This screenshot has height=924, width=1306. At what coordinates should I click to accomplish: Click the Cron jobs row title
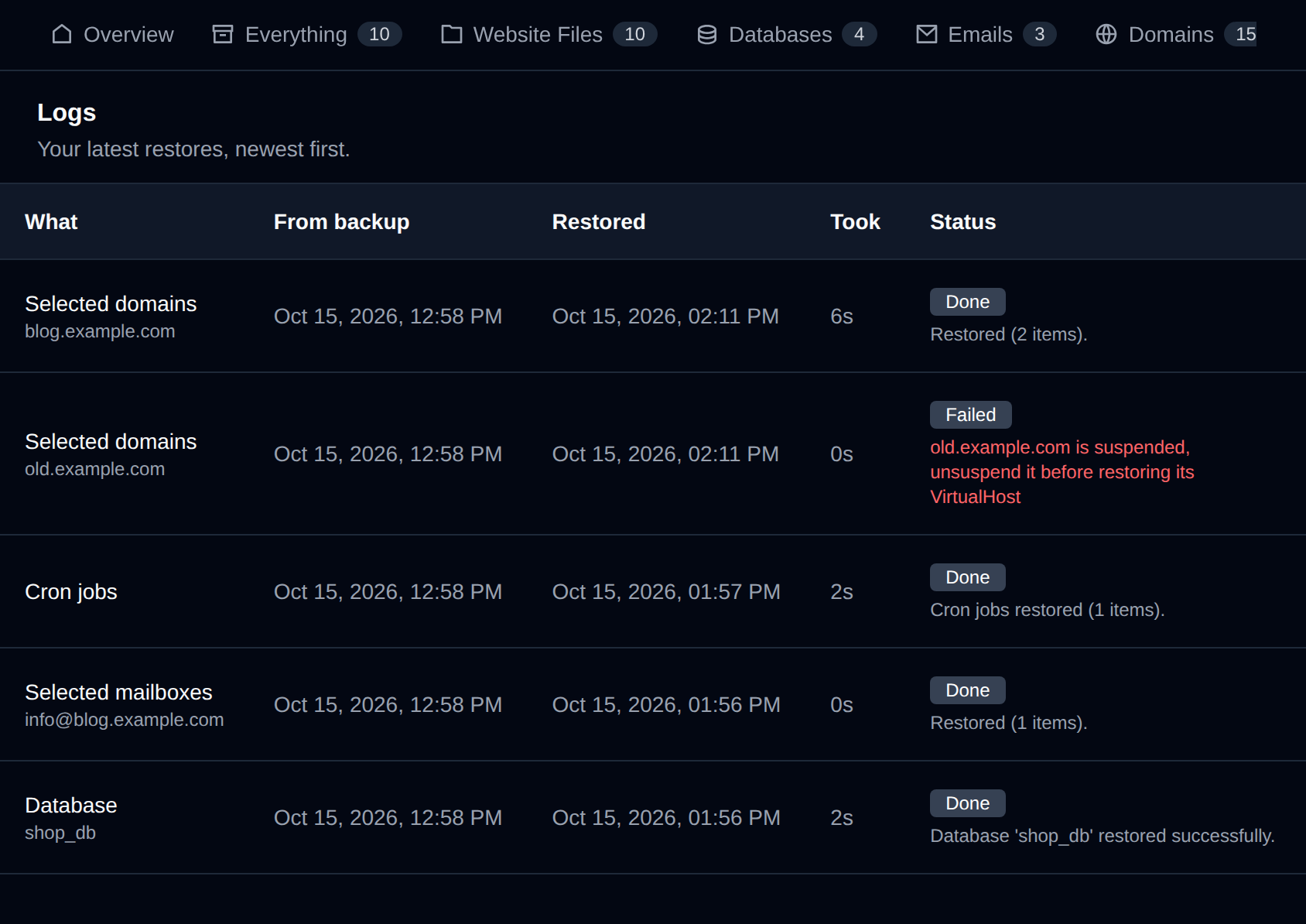71,592
